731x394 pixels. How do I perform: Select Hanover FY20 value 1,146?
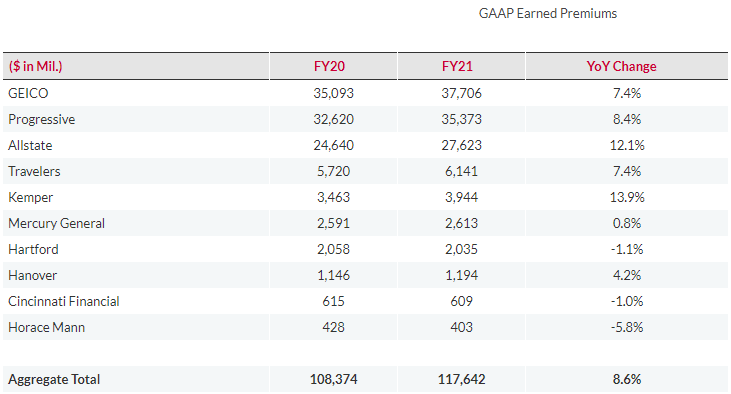click(x=333, y=276)
